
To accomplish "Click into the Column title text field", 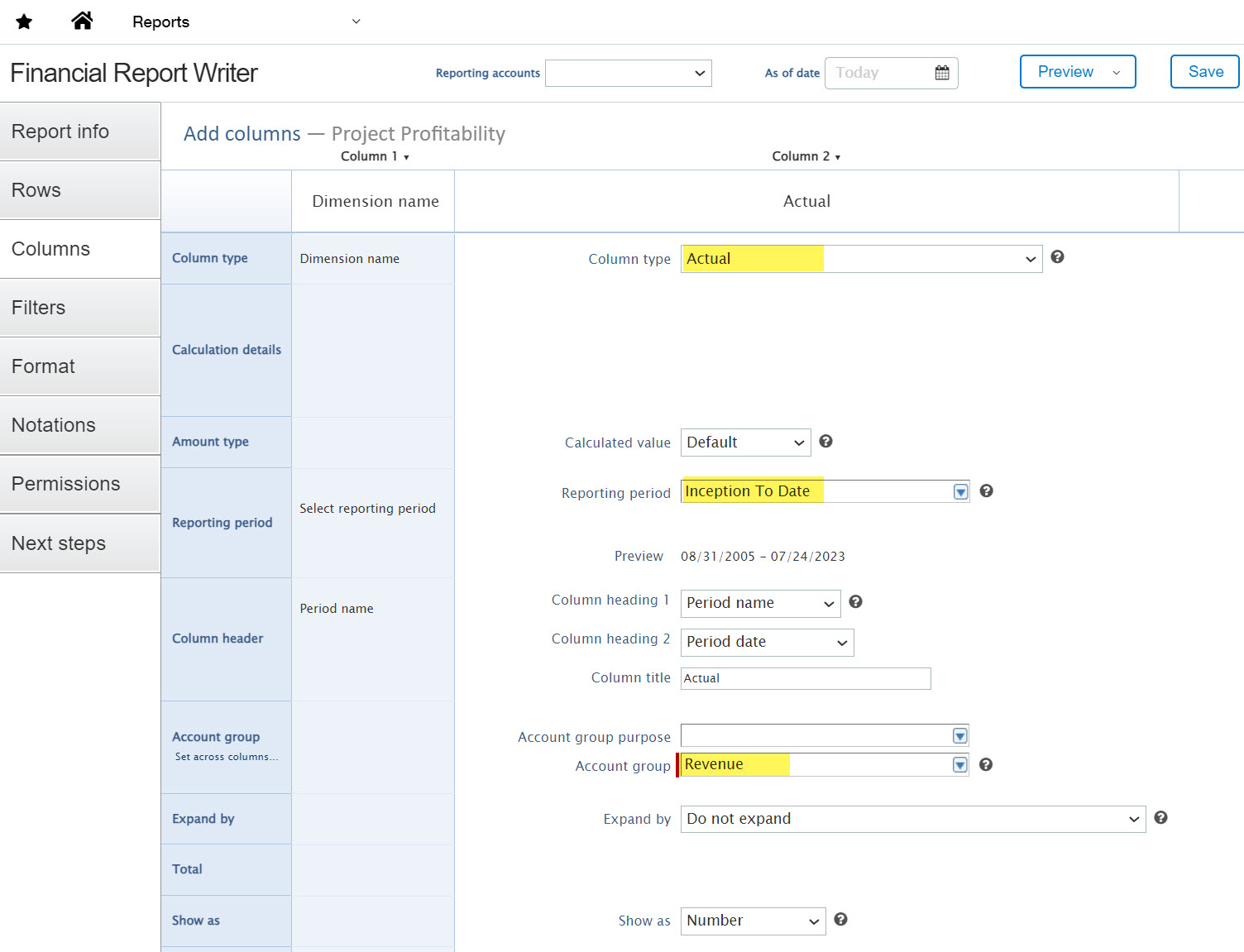I will [805, 678].
